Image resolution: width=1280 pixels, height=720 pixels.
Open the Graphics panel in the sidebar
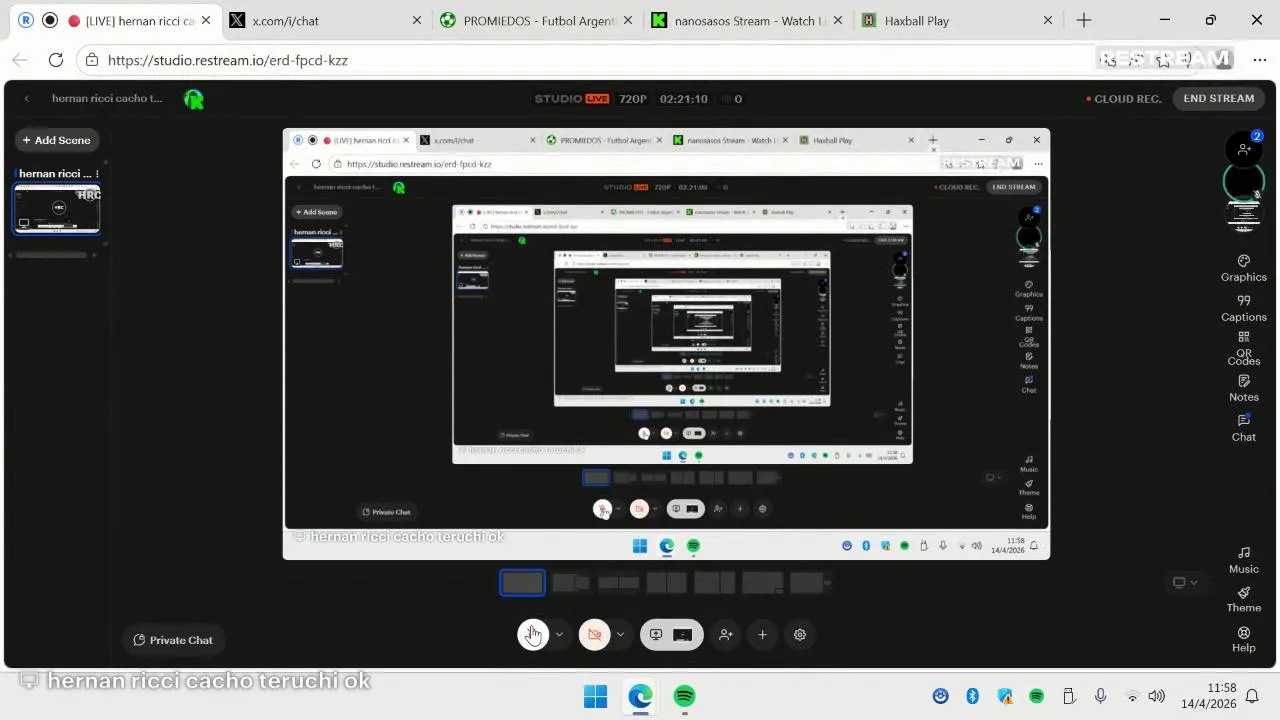[1243, 268]
